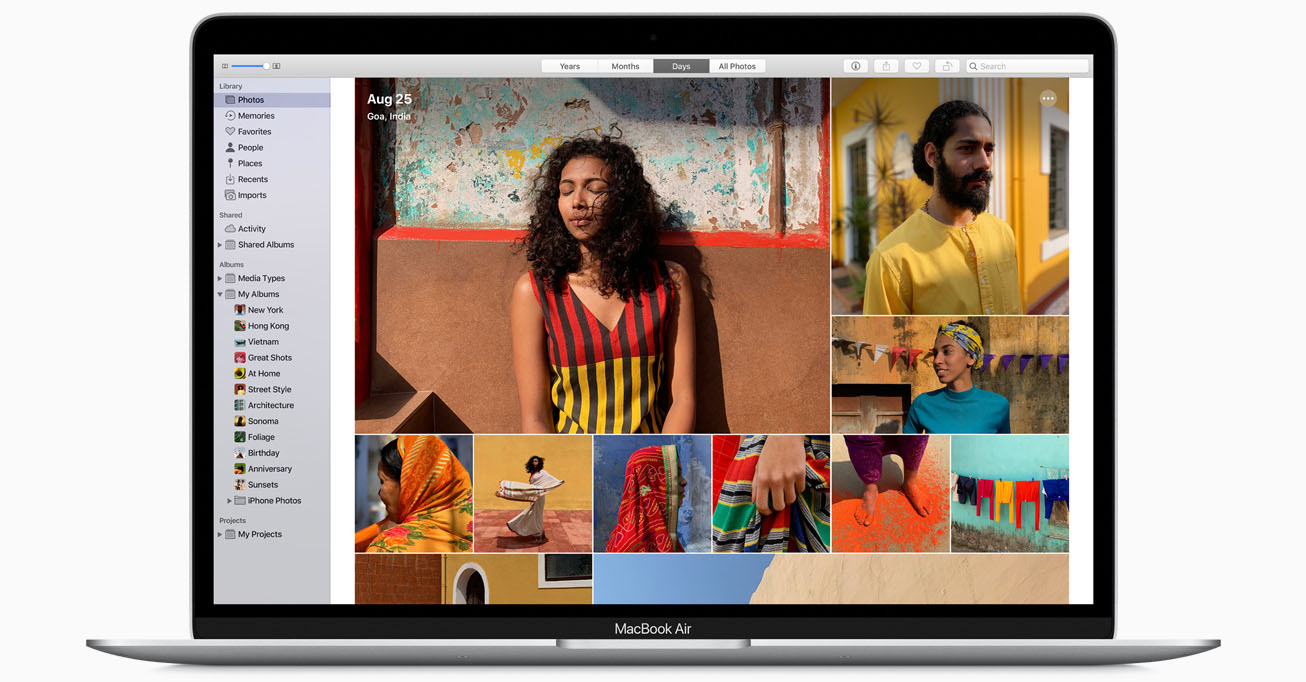The height and width of the screenshot is (682, 1306).
Task: Expand the Media Types disclosure triangle
Action: click(x=220, y=279)
